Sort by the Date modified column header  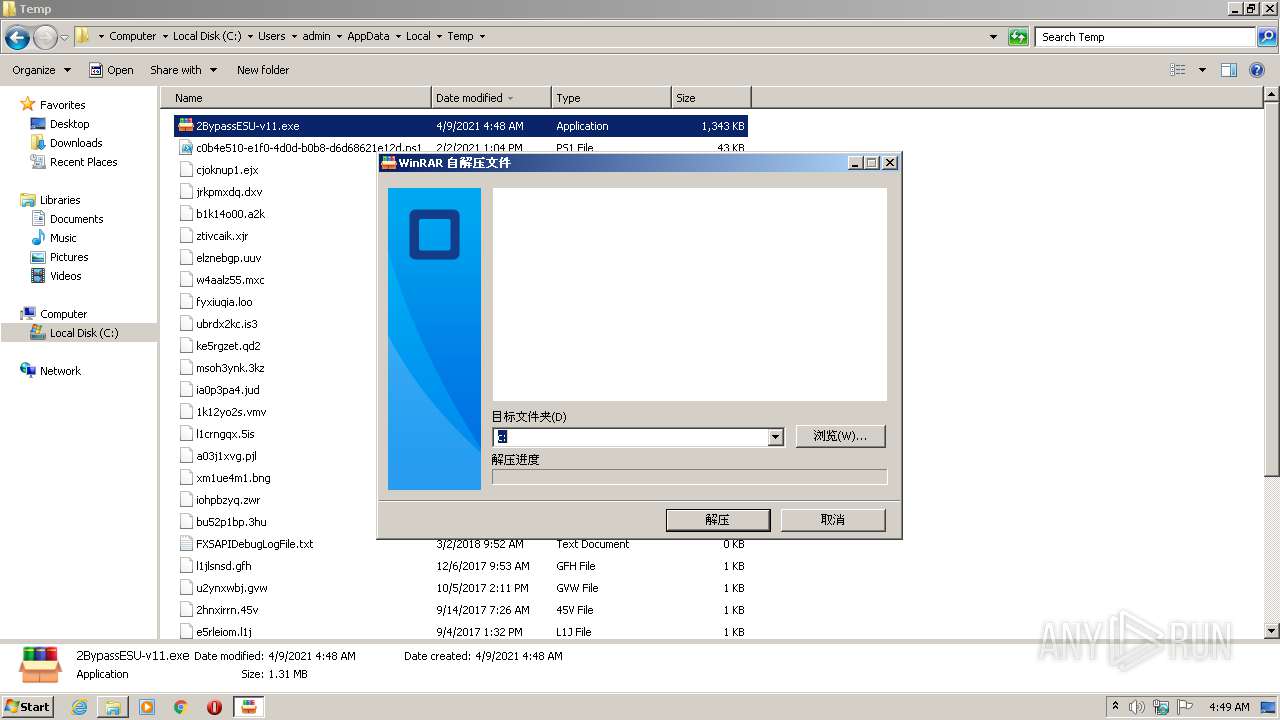(x=491, y=98)
